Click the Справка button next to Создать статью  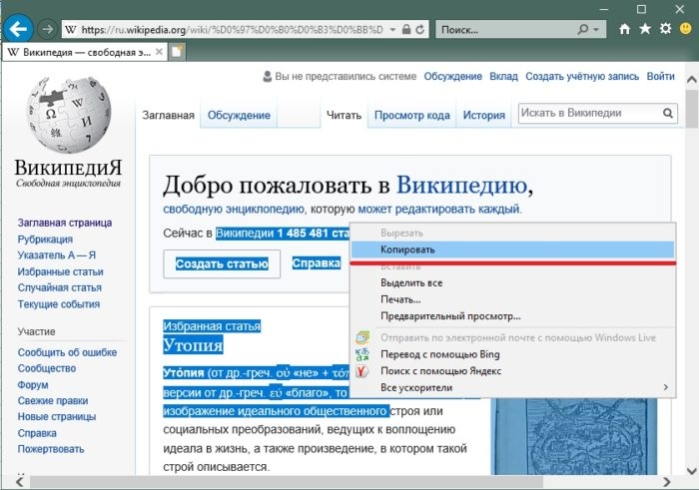tap(316, 264)
